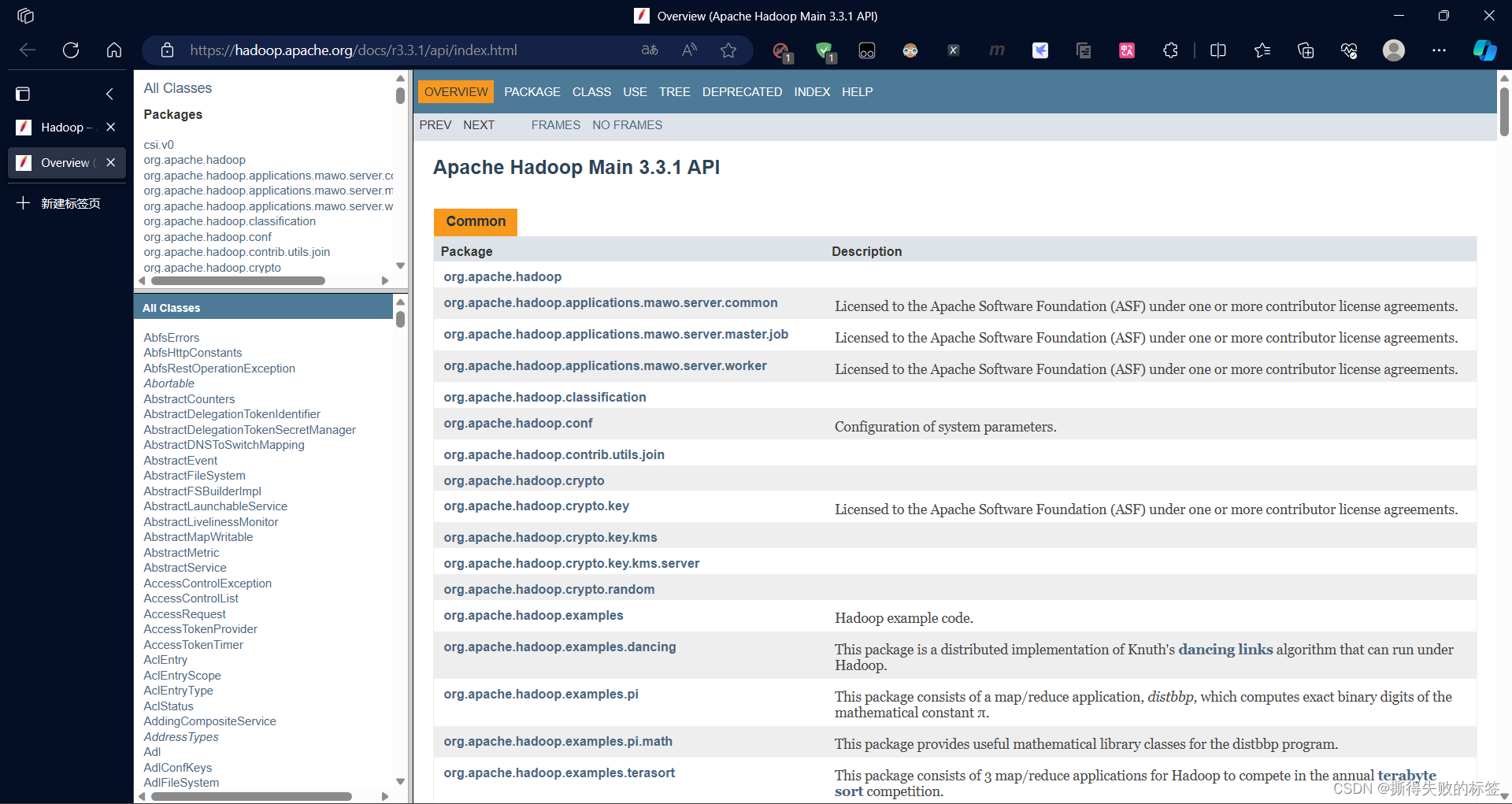Viewport: 1512px width, 804px height.
Task: Click the NO FRAMES link
Action: 627,124
